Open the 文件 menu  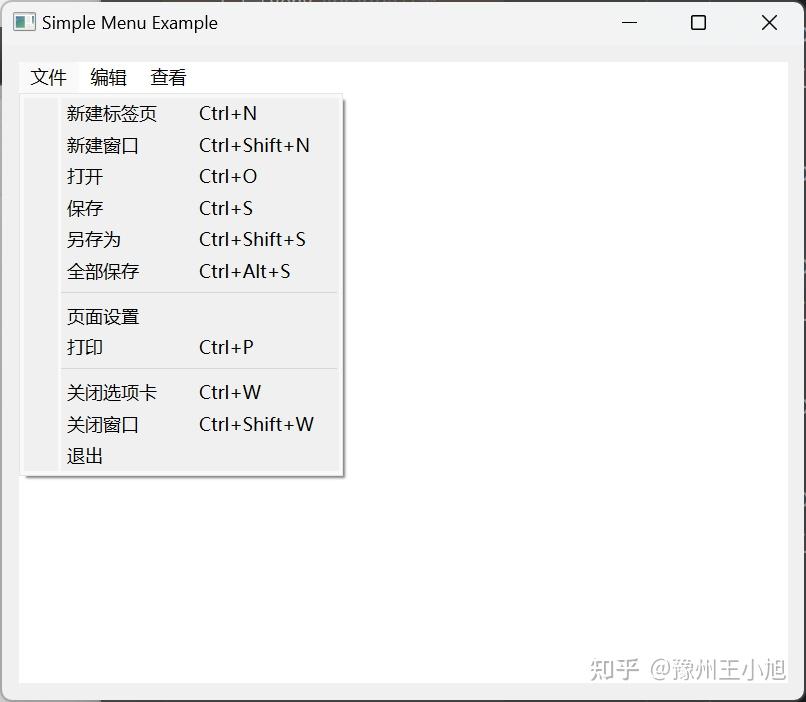(x=48, y=77)
